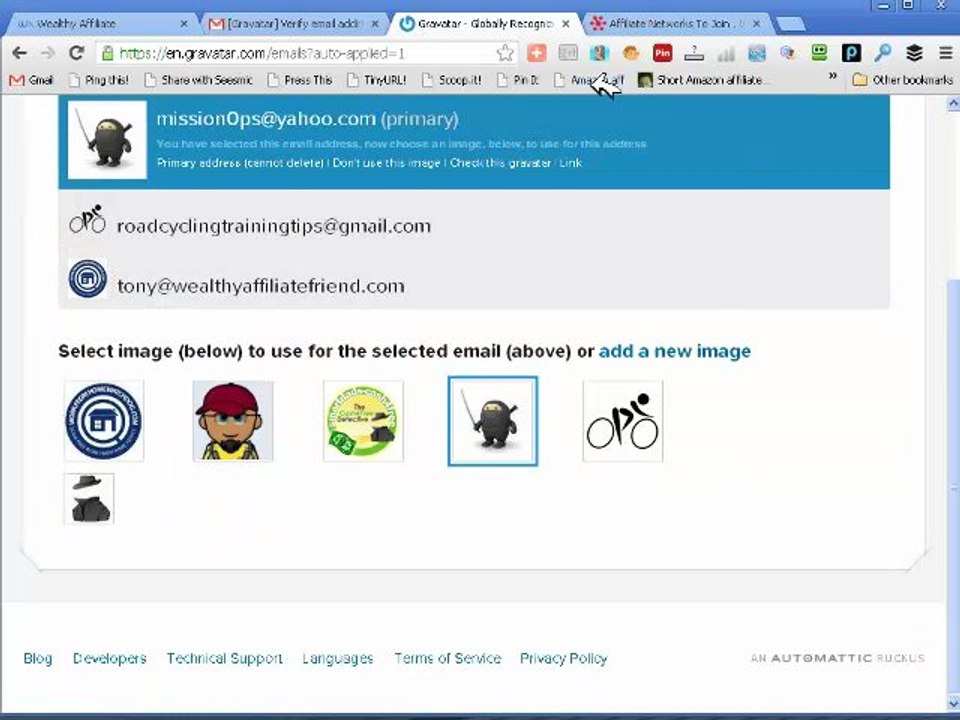Click An Automattic Ruckus footer text
This screenshot has width=960, height=720.
pos(838,658)
